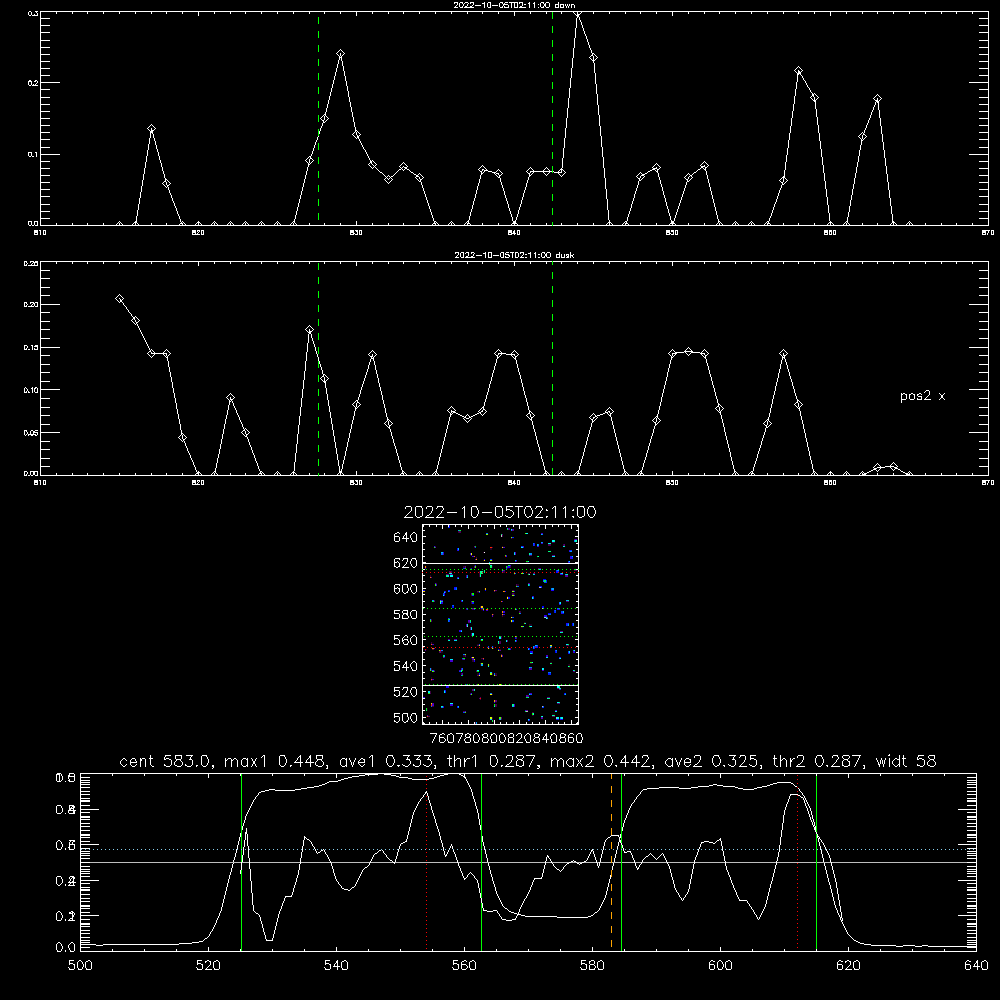Click the green vertical line near 563 in bottom plot
1000x1000 pixels.
482,861
